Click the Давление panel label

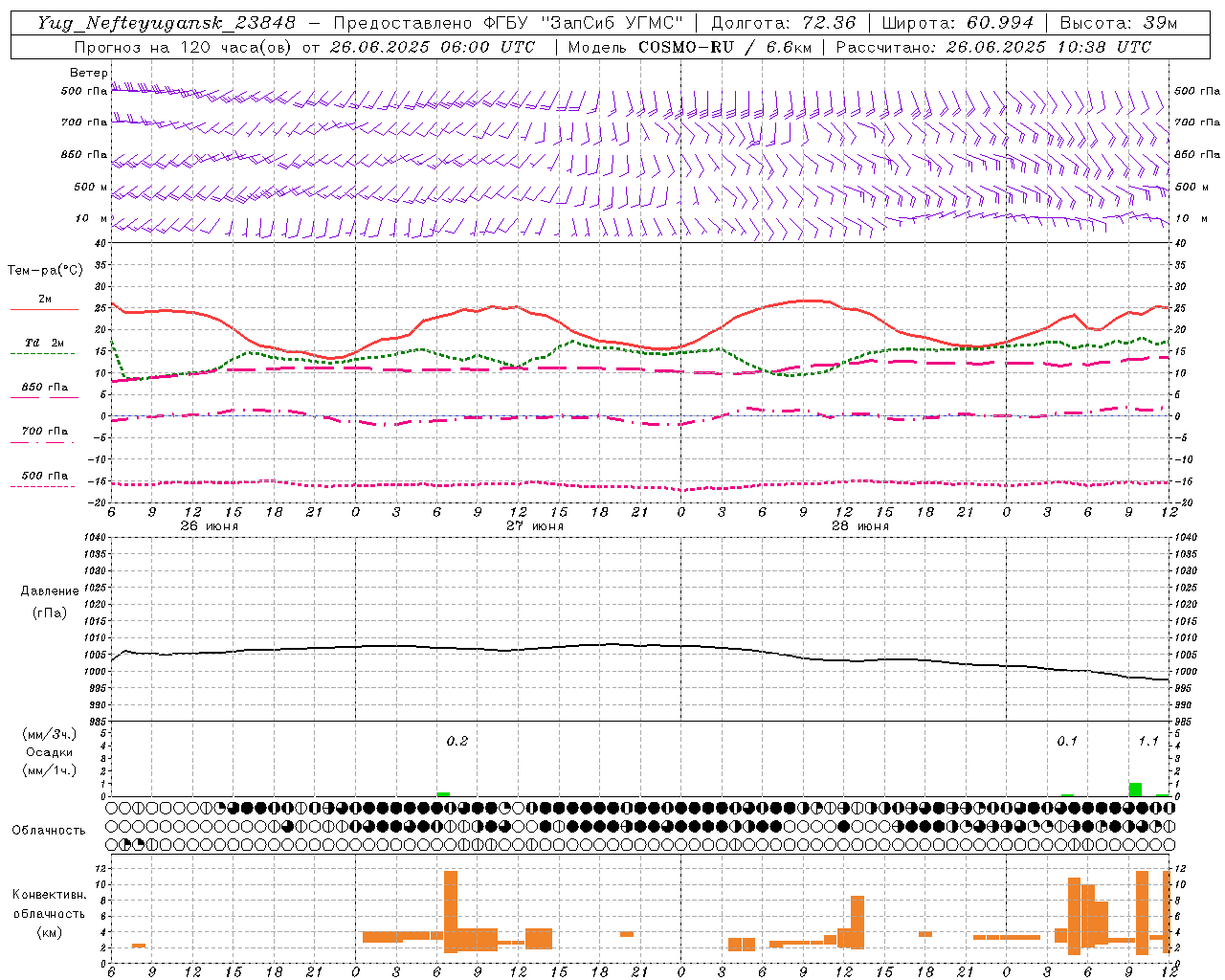[x=50, y=591]
